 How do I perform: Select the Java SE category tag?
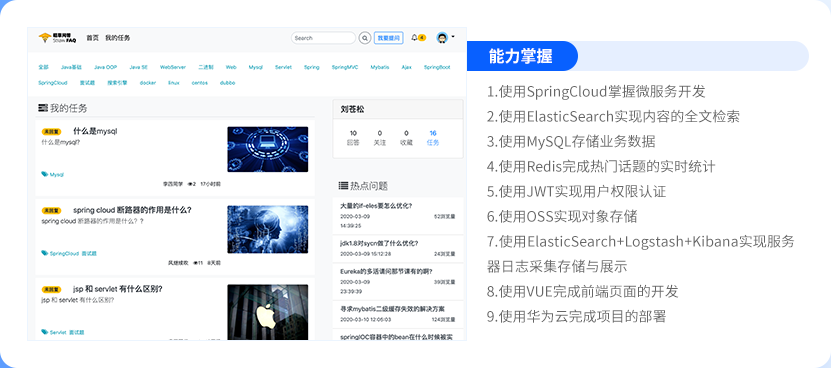[138, 67]
